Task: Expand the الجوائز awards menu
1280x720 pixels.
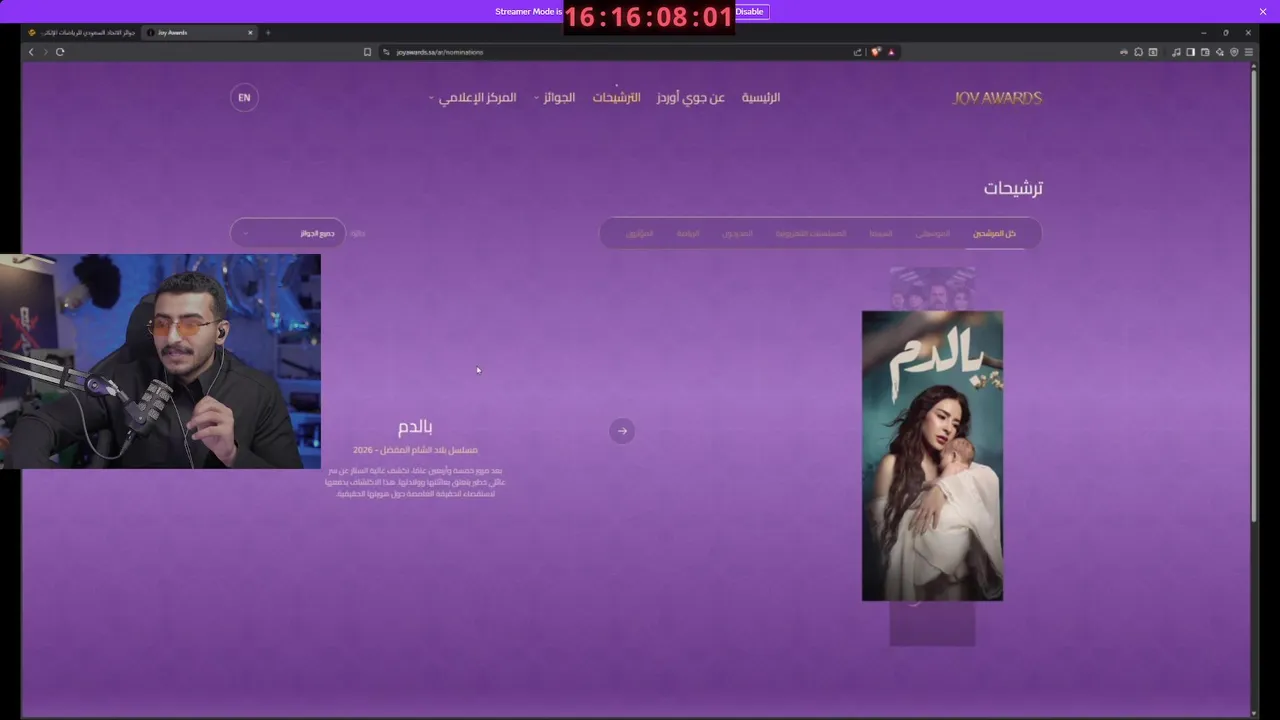Action: (554, 98)
